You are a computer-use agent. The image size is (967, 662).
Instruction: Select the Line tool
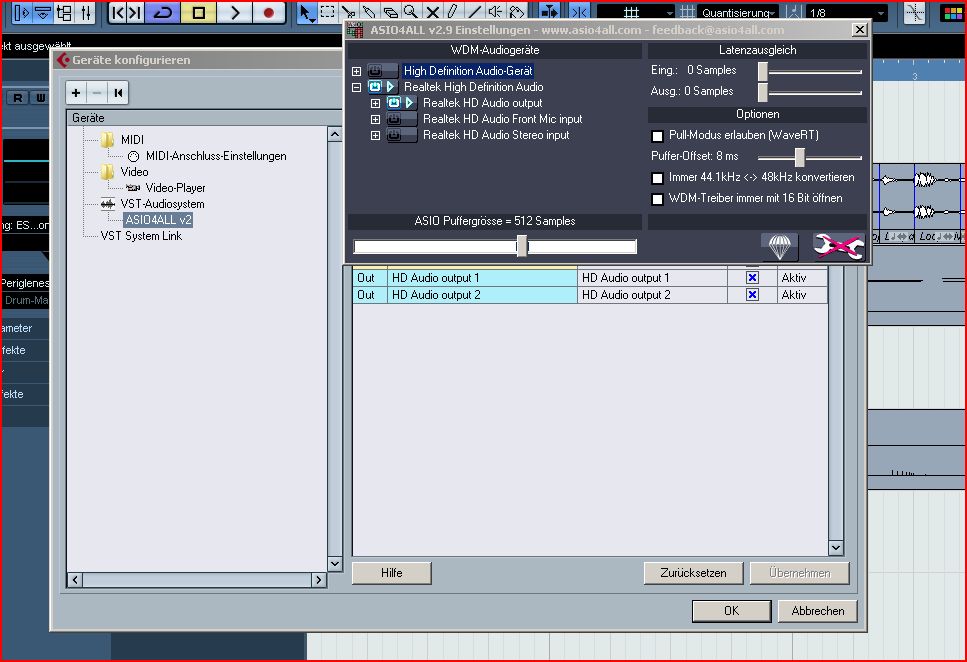[x=474, y=12]
